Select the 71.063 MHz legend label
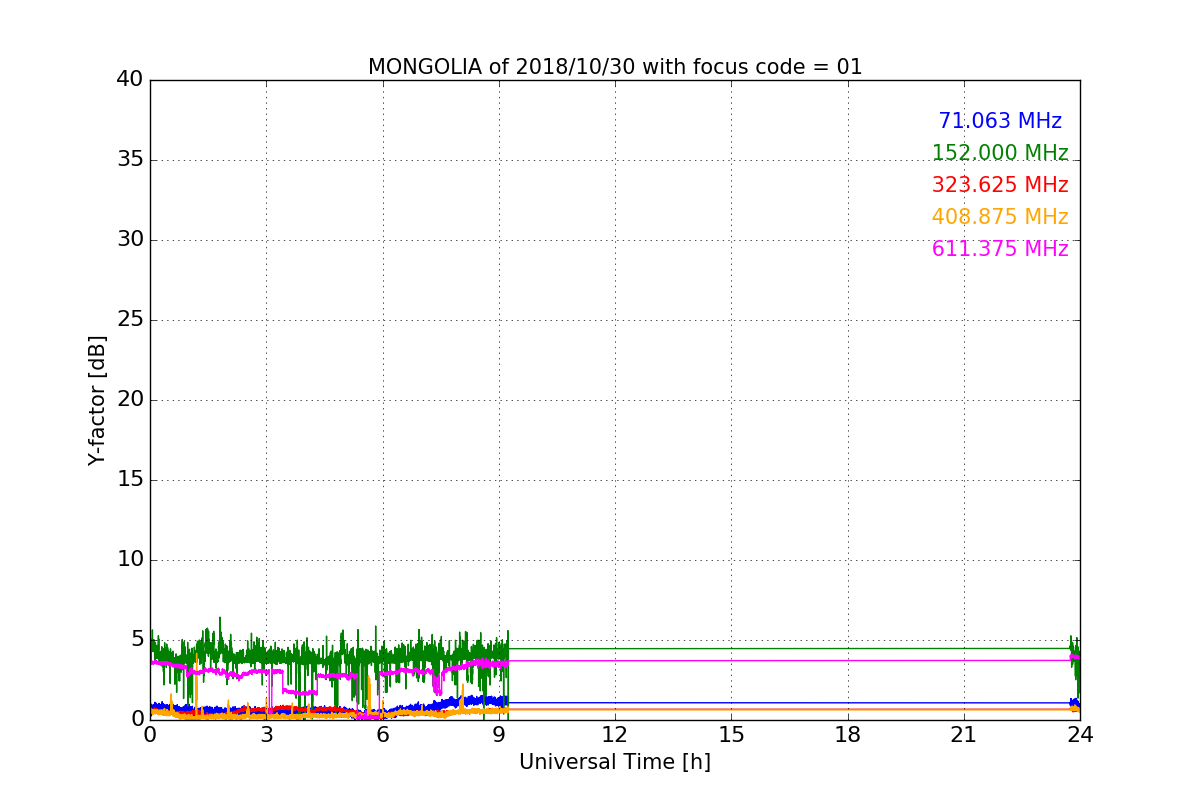The image size is (1200, 800). tap(1000, 121)
